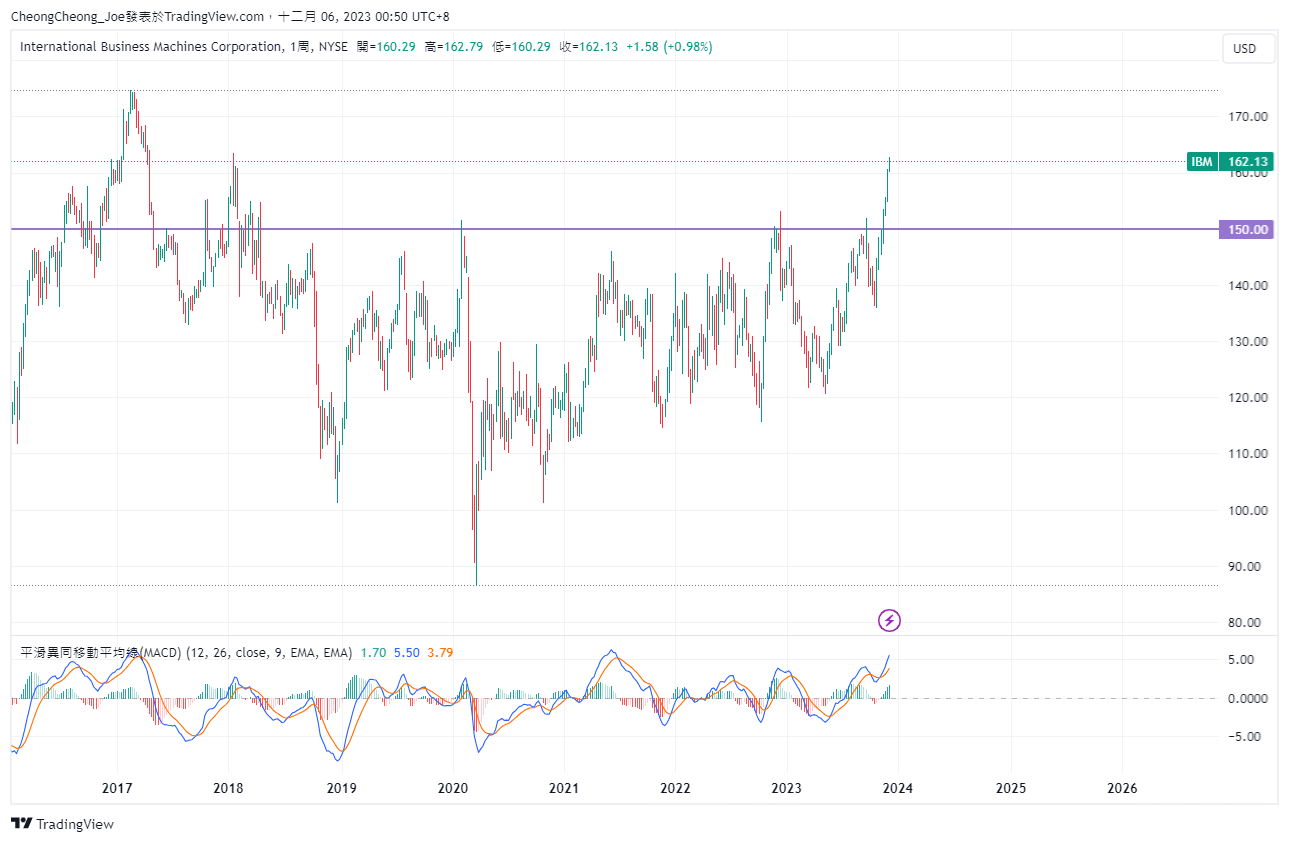Click the 2020 label on time axis
The height and width of the screenshot is (843, 1289).
tap(453, 788)
